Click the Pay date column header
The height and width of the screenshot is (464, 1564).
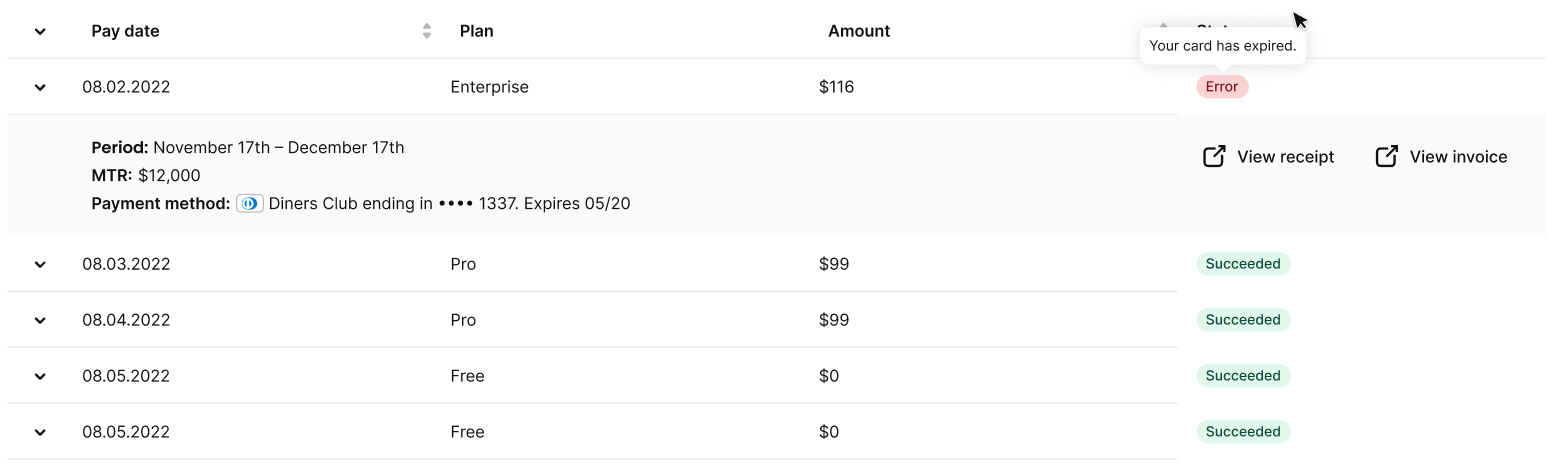tap(125, 31)
